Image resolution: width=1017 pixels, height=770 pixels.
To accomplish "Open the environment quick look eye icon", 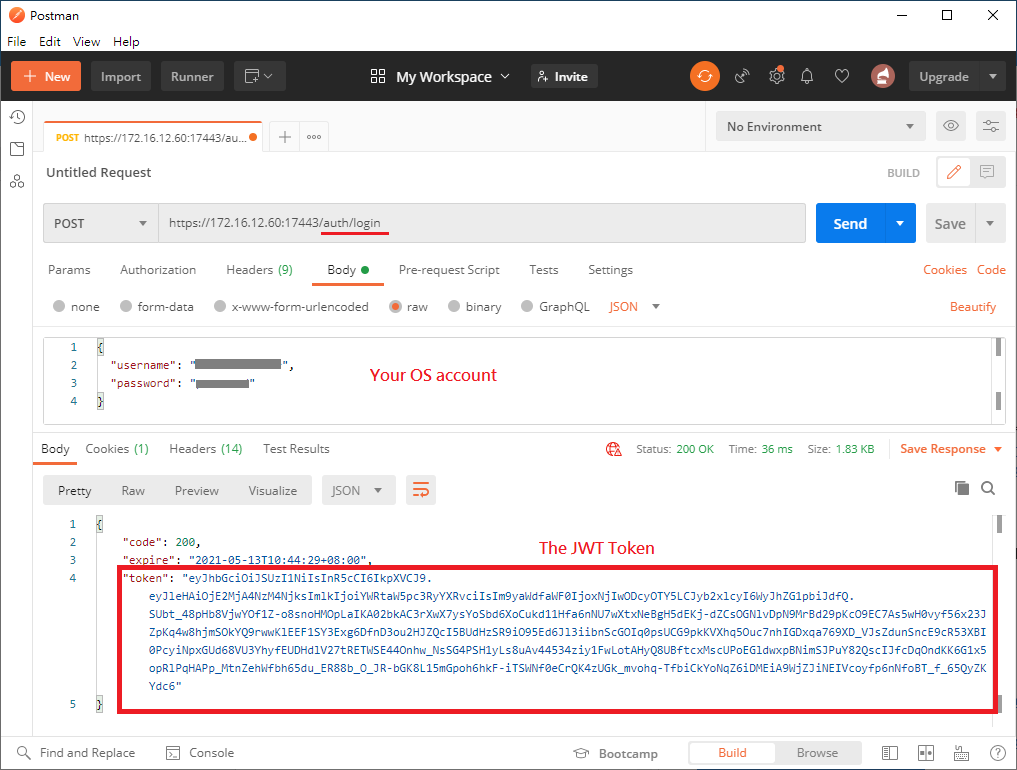I will 950,126.
